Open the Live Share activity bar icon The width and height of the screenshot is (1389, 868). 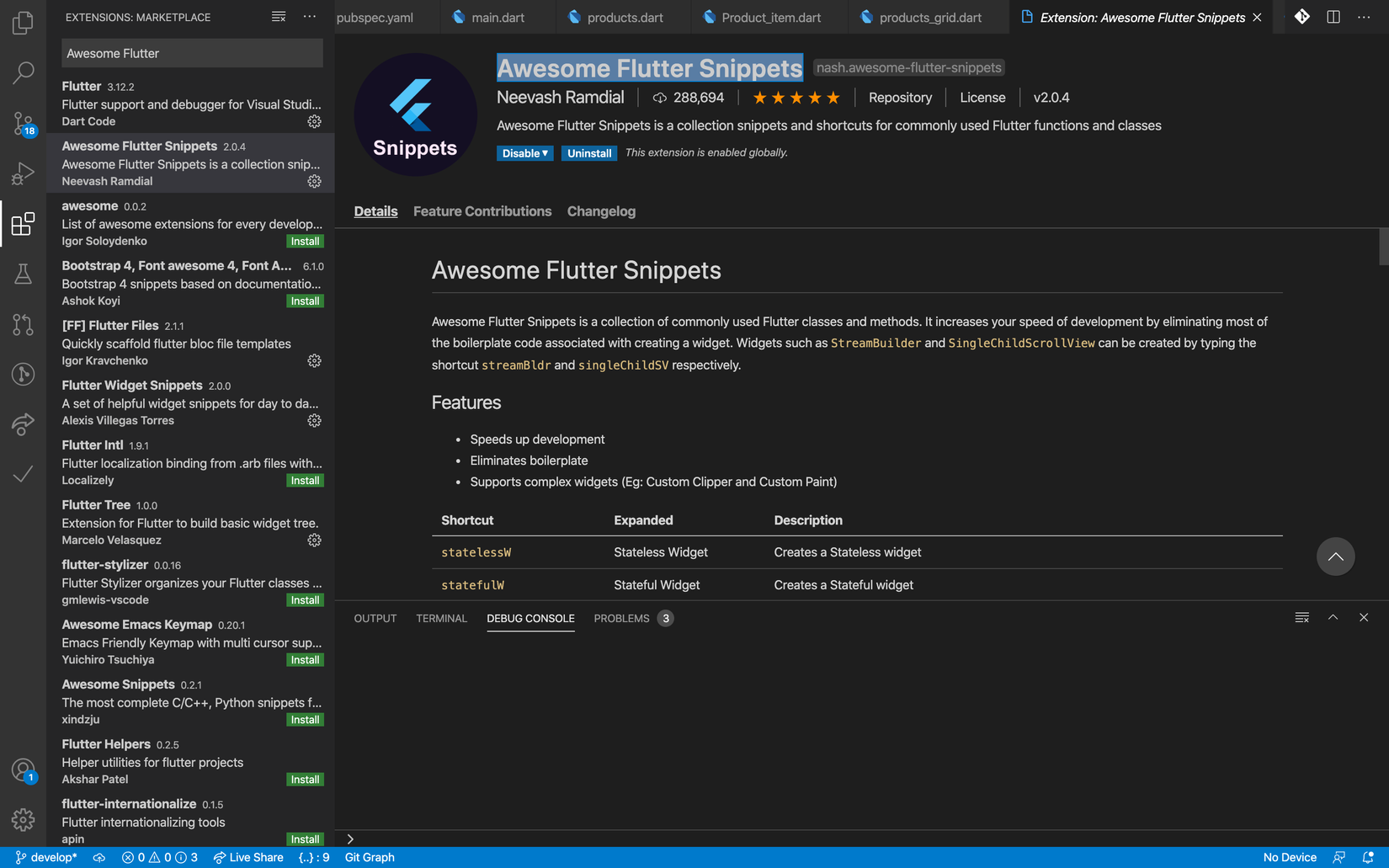click(x=23, y=423)
